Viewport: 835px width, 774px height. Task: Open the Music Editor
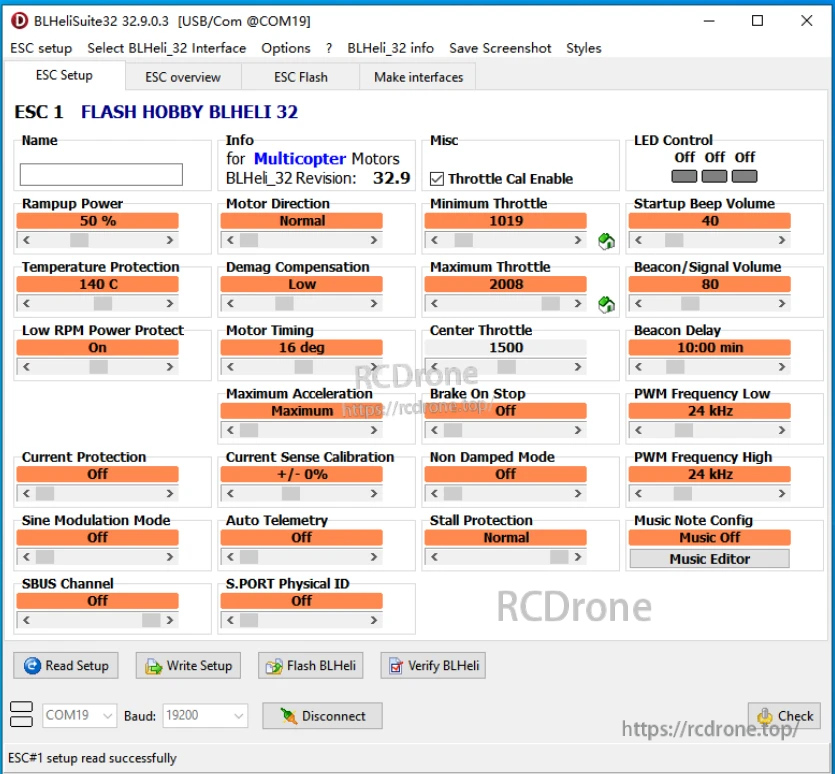point(709,559)
